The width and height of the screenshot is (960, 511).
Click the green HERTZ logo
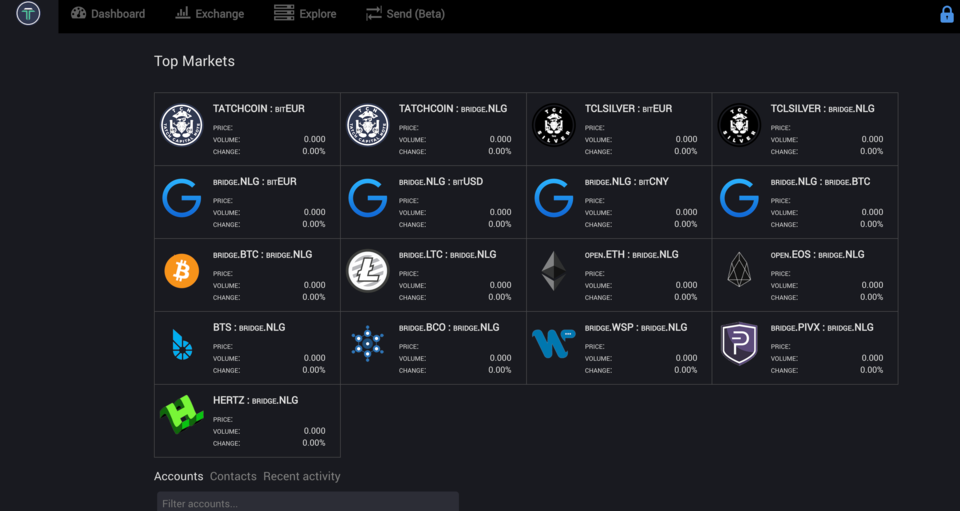[182, 415]
